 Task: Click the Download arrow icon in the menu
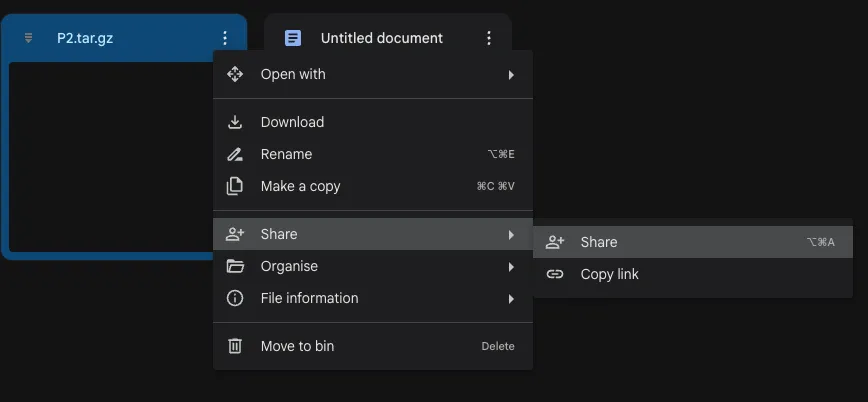pos(235,122)
